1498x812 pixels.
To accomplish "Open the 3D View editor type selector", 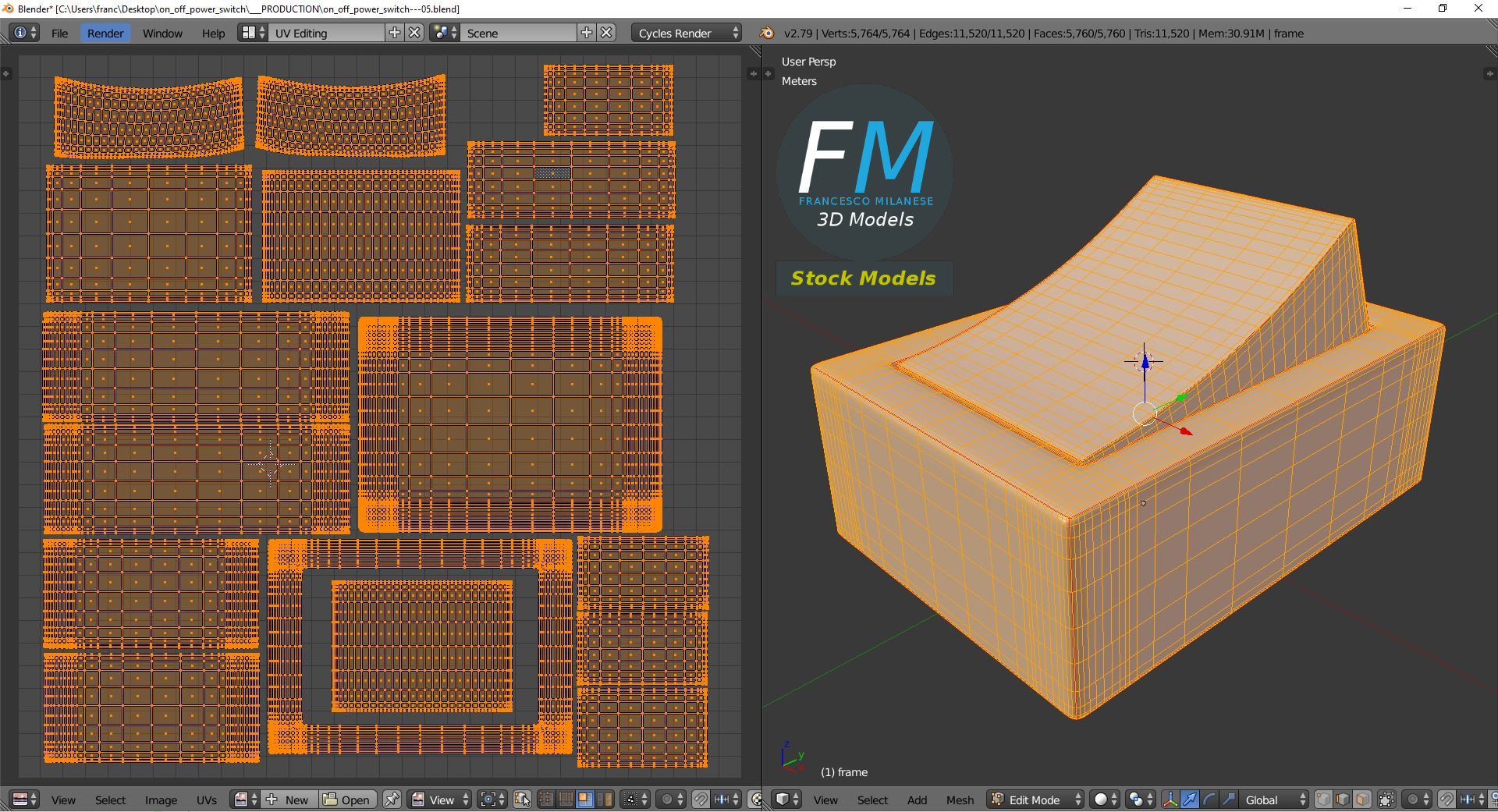I will tap(786, 800).
